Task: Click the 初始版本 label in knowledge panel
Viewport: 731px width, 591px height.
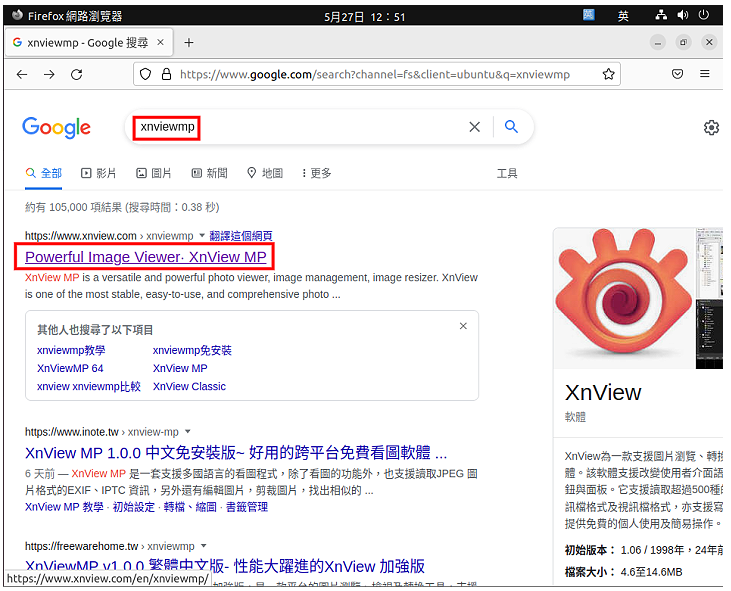Action: pyautogui.click(x=590, y=550)
